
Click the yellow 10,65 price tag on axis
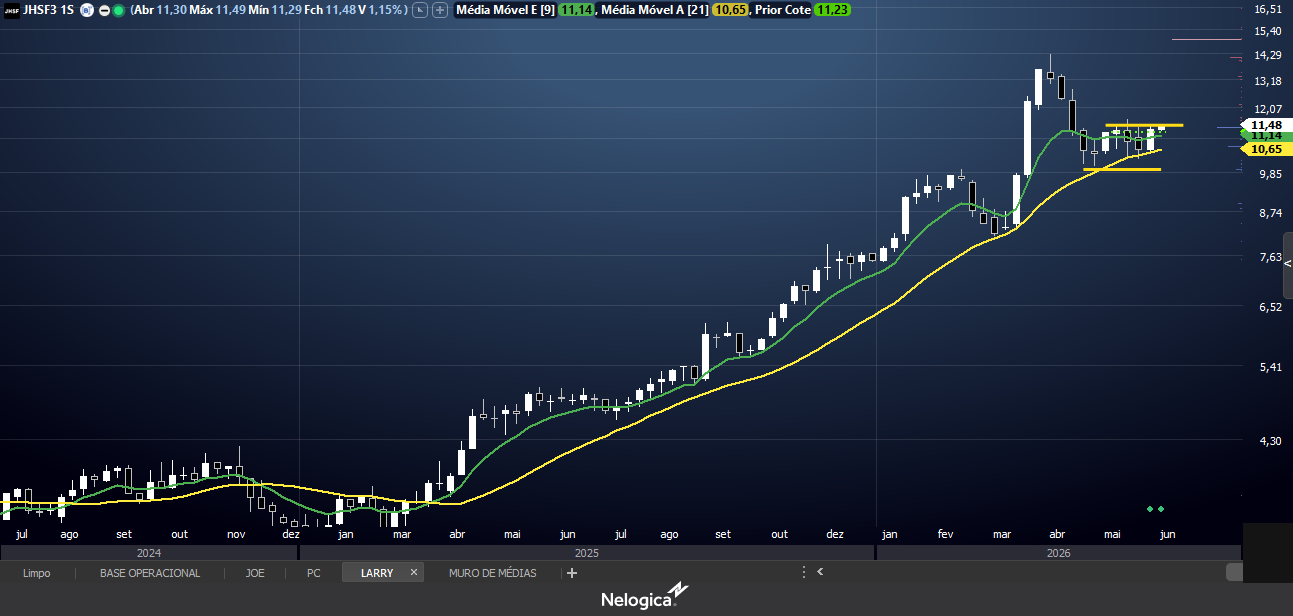[x=1266, y=149]
